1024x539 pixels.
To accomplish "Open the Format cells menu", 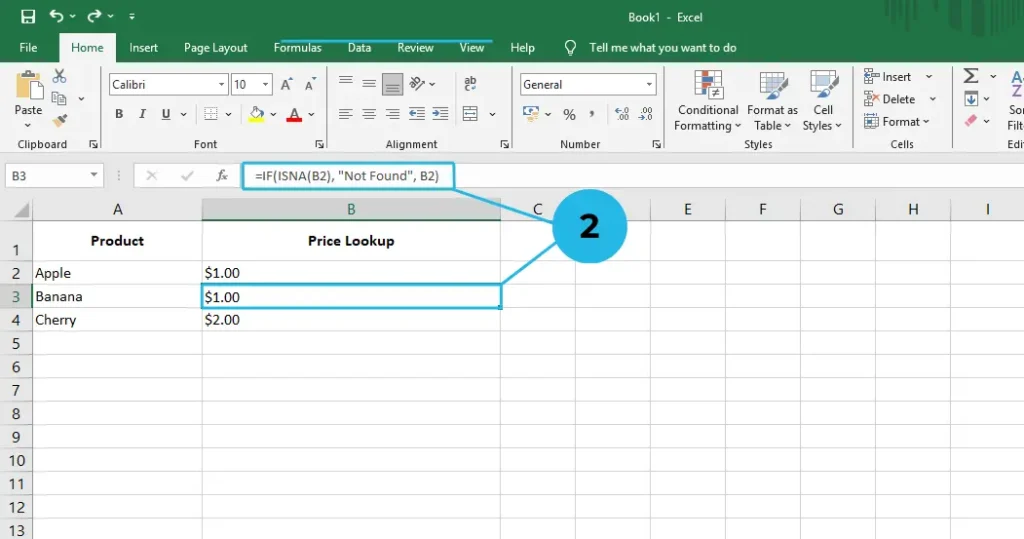I will click(x=896, y=122).
